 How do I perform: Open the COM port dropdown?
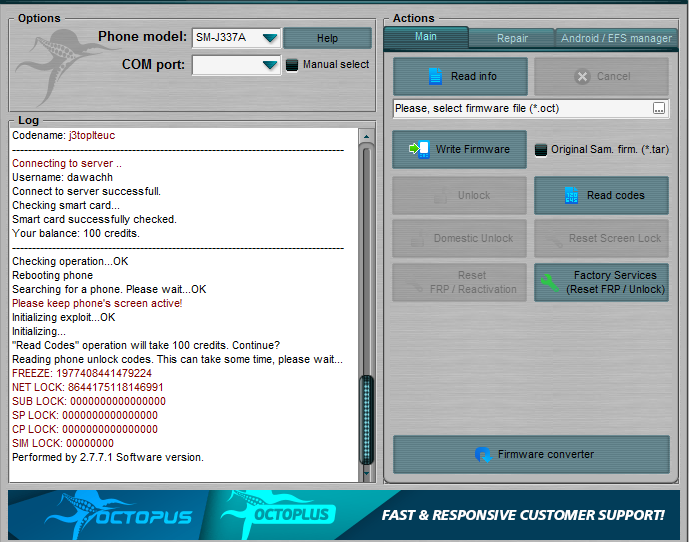(x=270, y=65)
